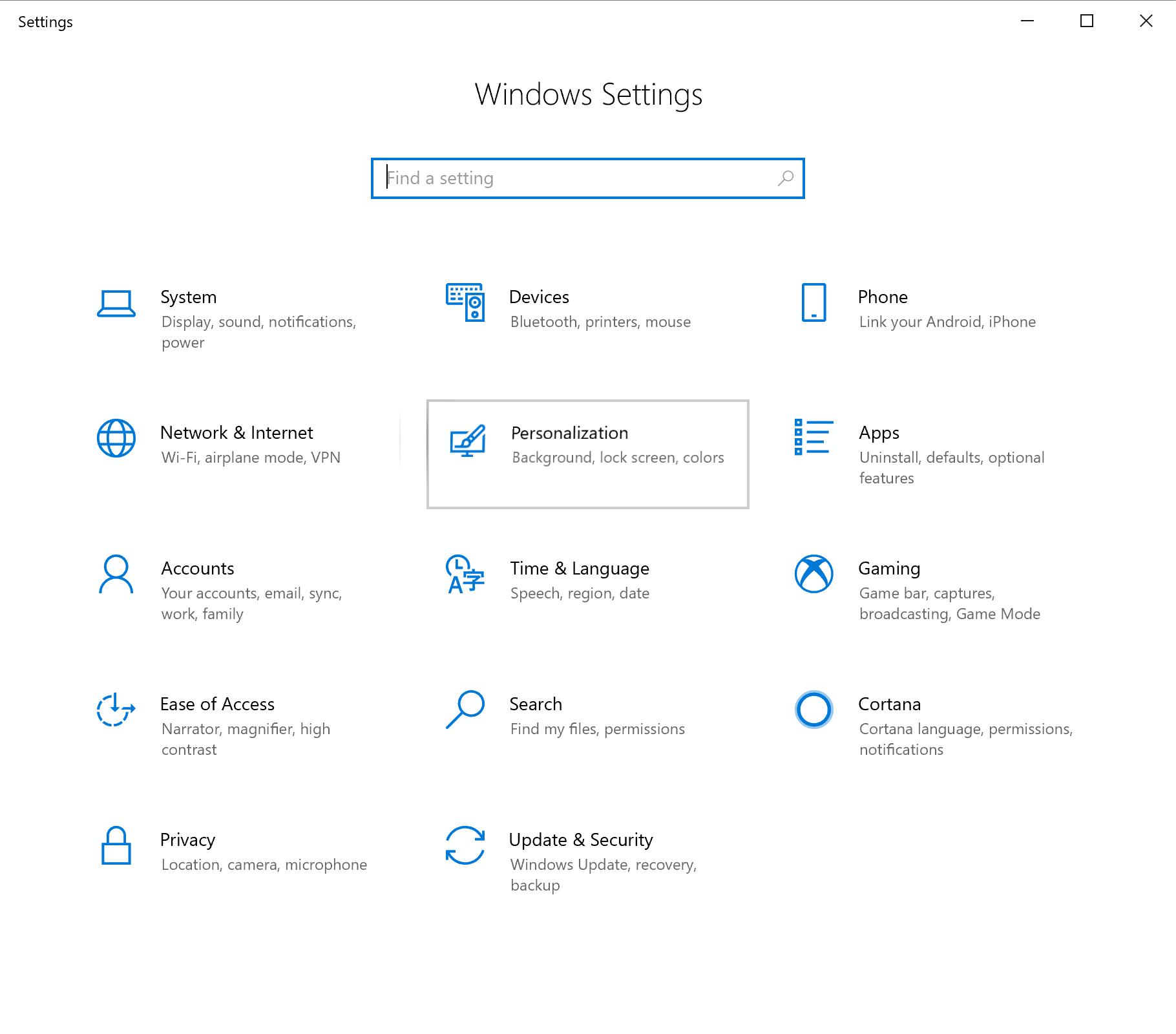
Task: Click the Update & Security refresh icon
Action: pos(465,845)
